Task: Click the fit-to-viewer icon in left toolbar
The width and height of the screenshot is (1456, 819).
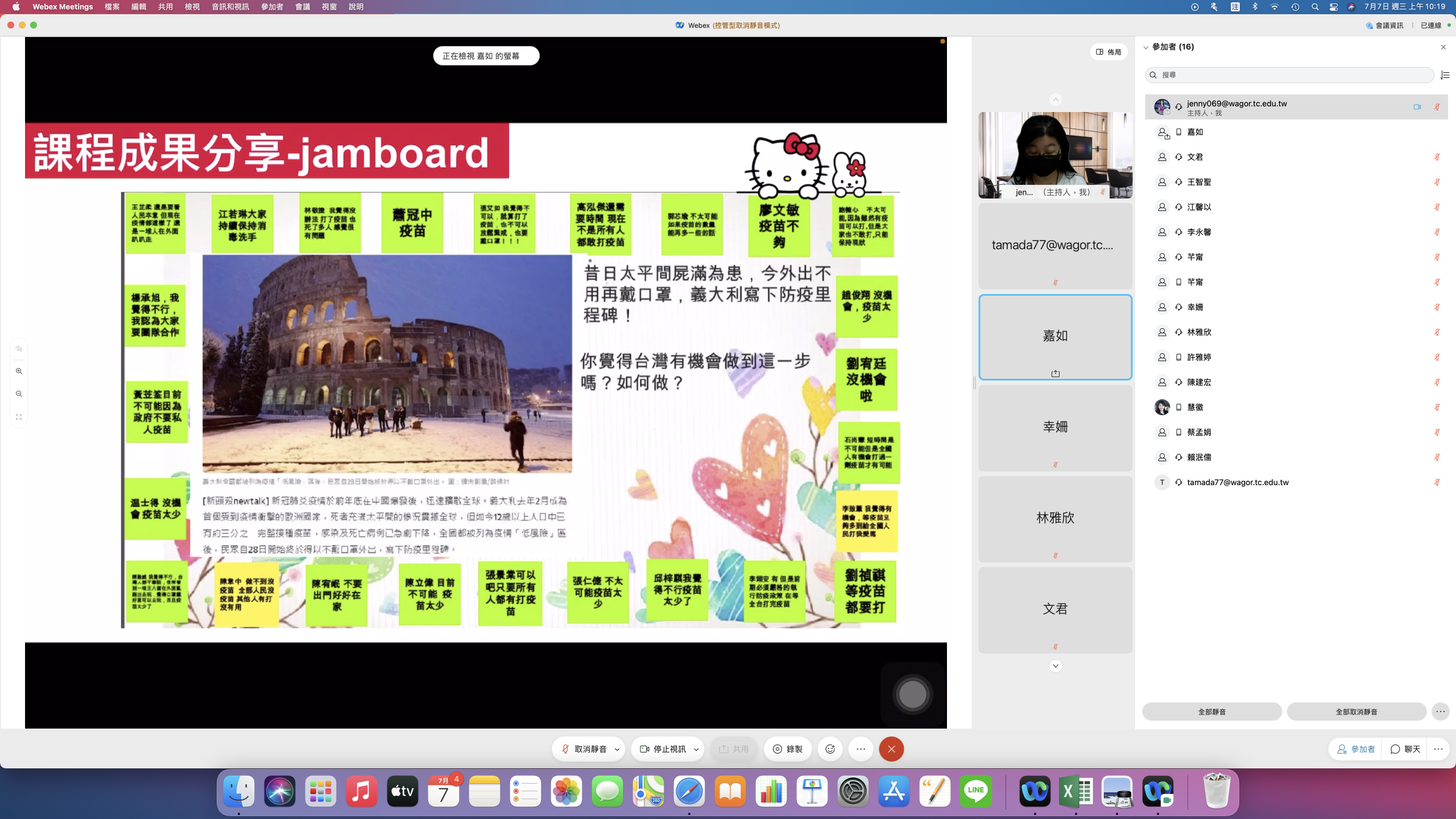Action: coord(19,417)
